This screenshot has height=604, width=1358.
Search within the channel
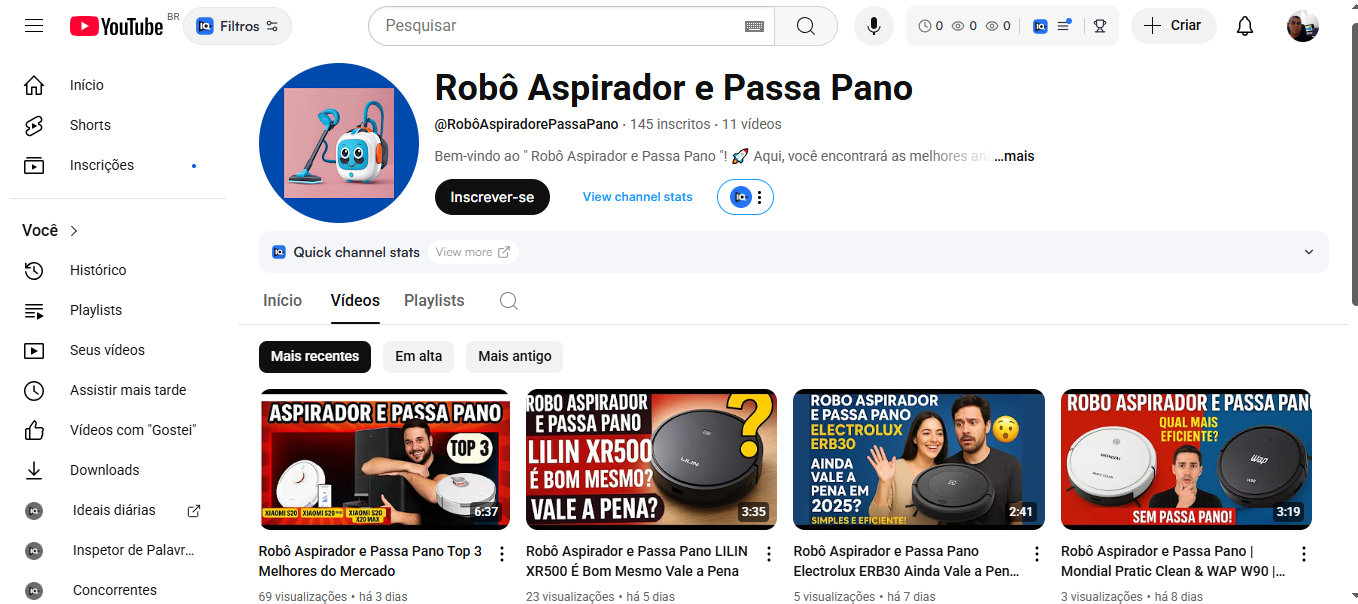click(x=509, y=301)
